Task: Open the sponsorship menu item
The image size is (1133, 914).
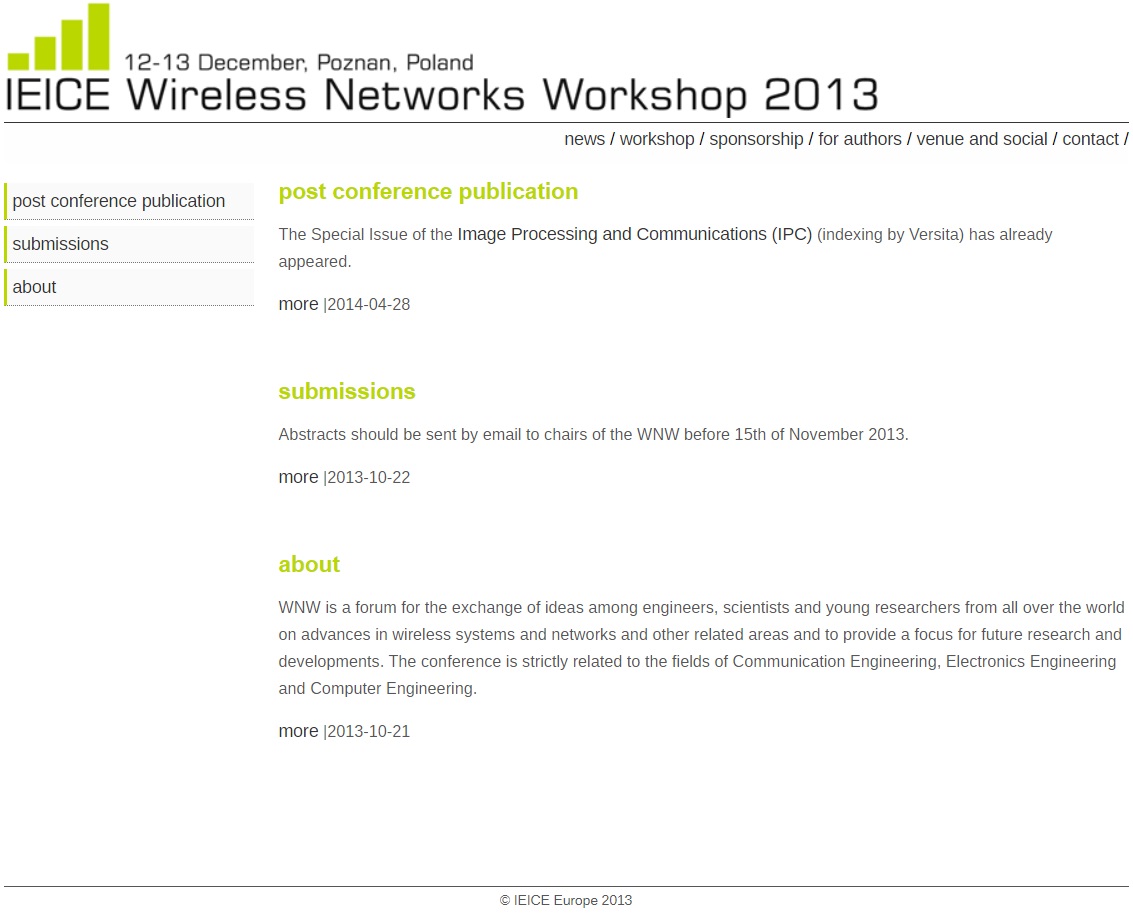Action: click(756, 139)
